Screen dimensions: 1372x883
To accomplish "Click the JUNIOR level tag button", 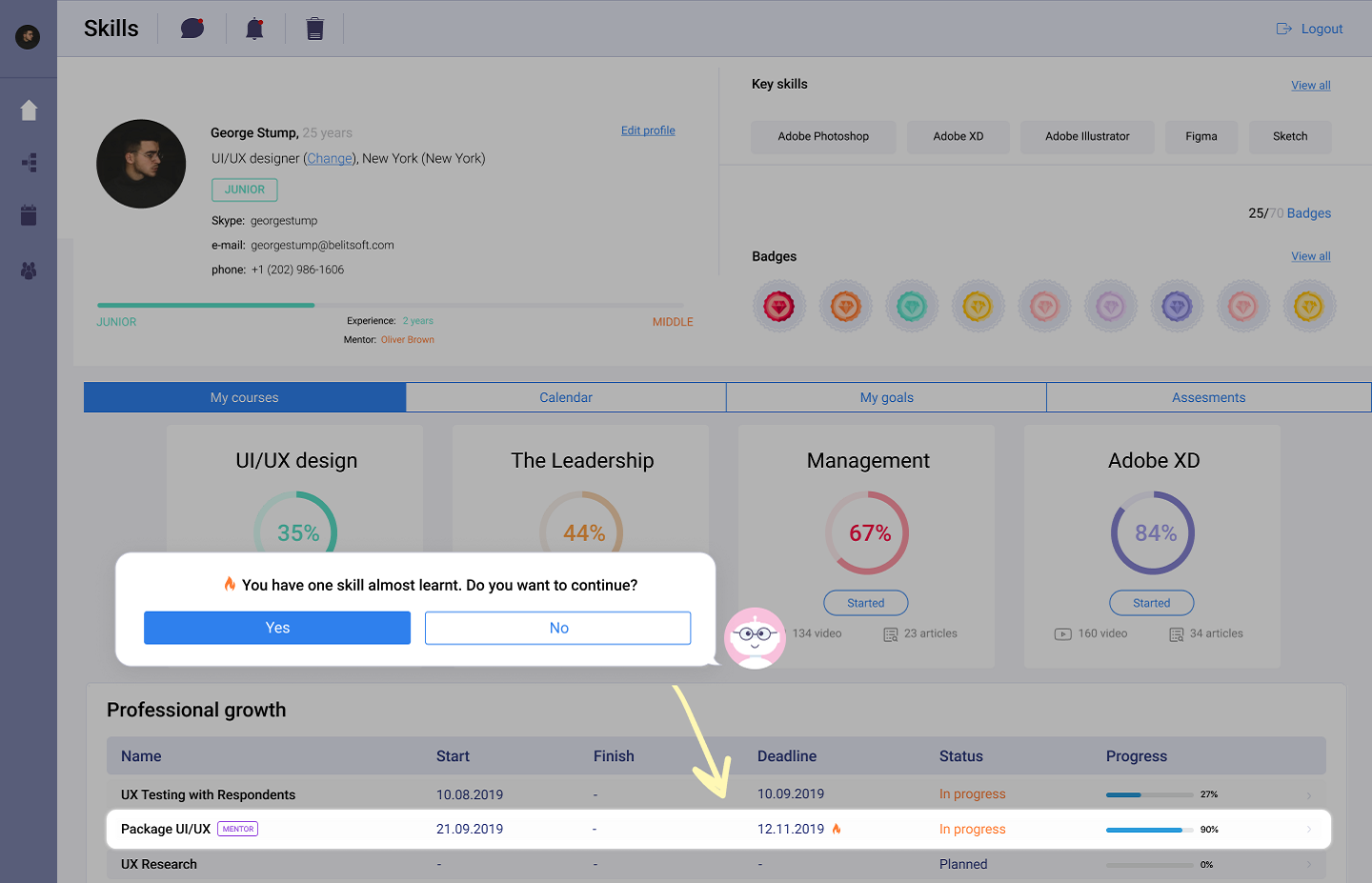I will tap(245, 190).
